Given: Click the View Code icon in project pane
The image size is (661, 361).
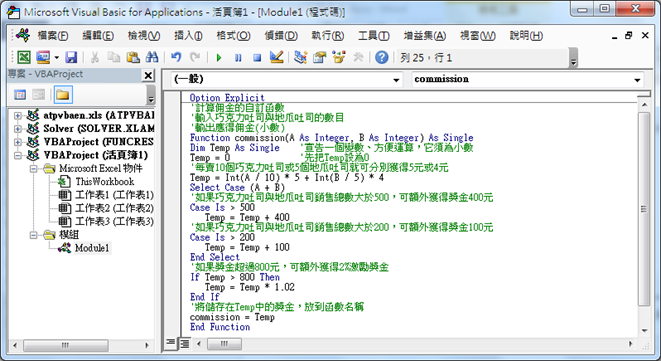Looking at the screenshot, I should click(20, 94).
